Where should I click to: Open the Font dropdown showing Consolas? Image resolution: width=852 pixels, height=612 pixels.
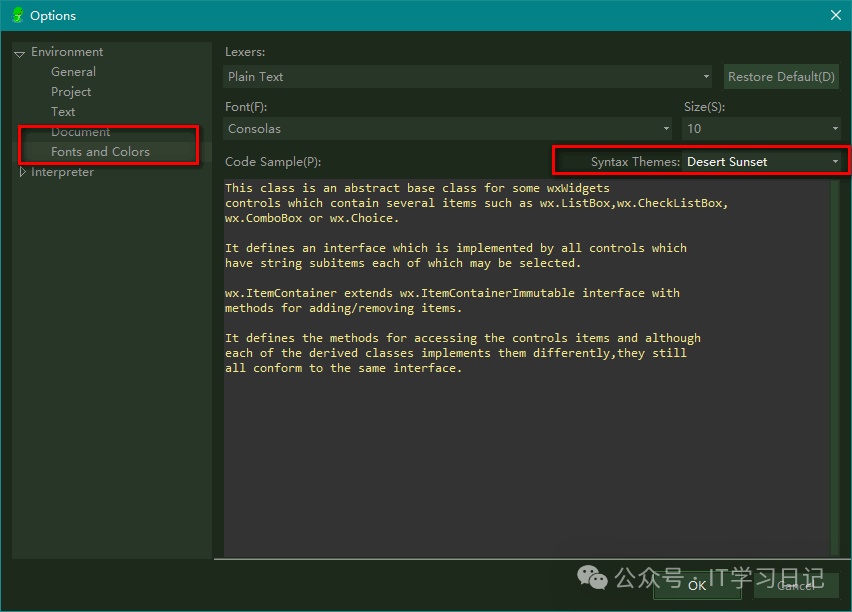tap(448, 129)
